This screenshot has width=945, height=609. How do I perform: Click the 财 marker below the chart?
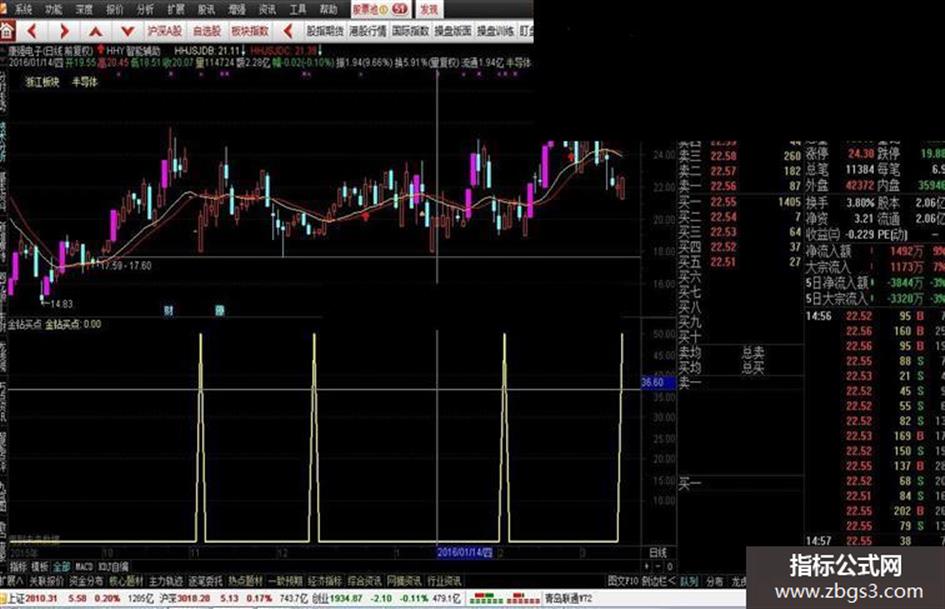(x=169, y=311)
